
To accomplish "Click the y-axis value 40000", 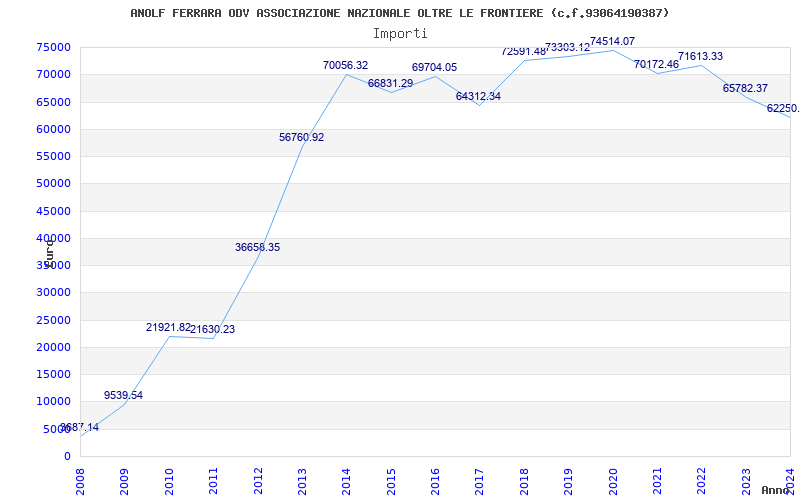I will [54, 238].
